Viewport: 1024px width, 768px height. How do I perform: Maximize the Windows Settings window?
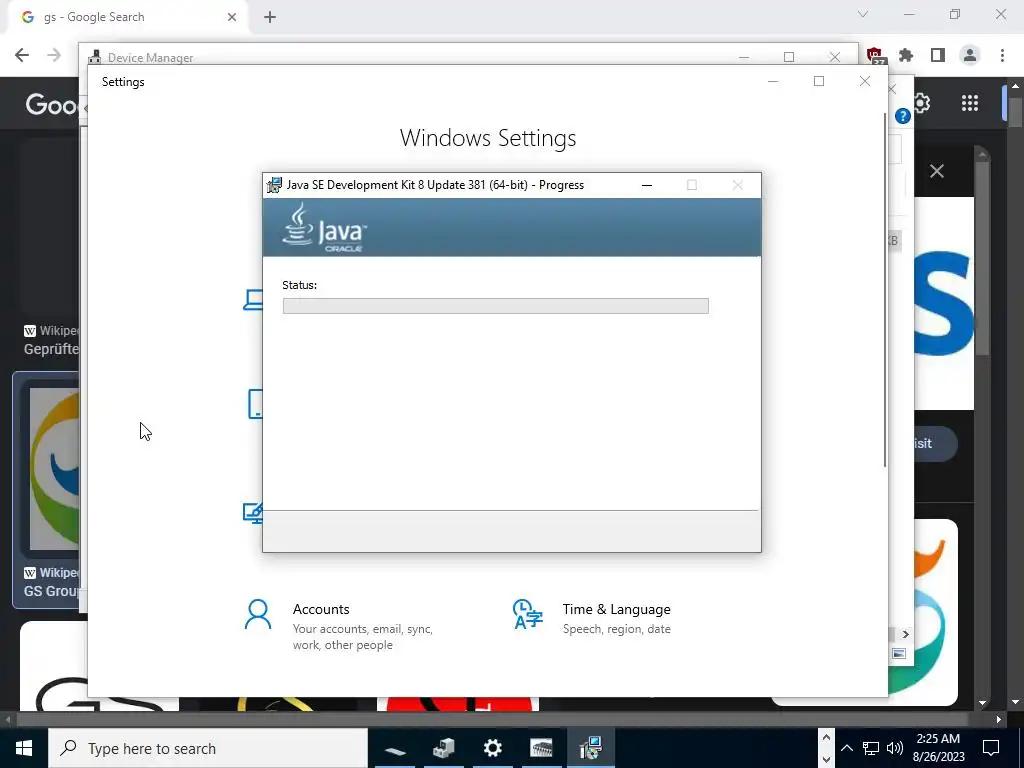point(819,82)
